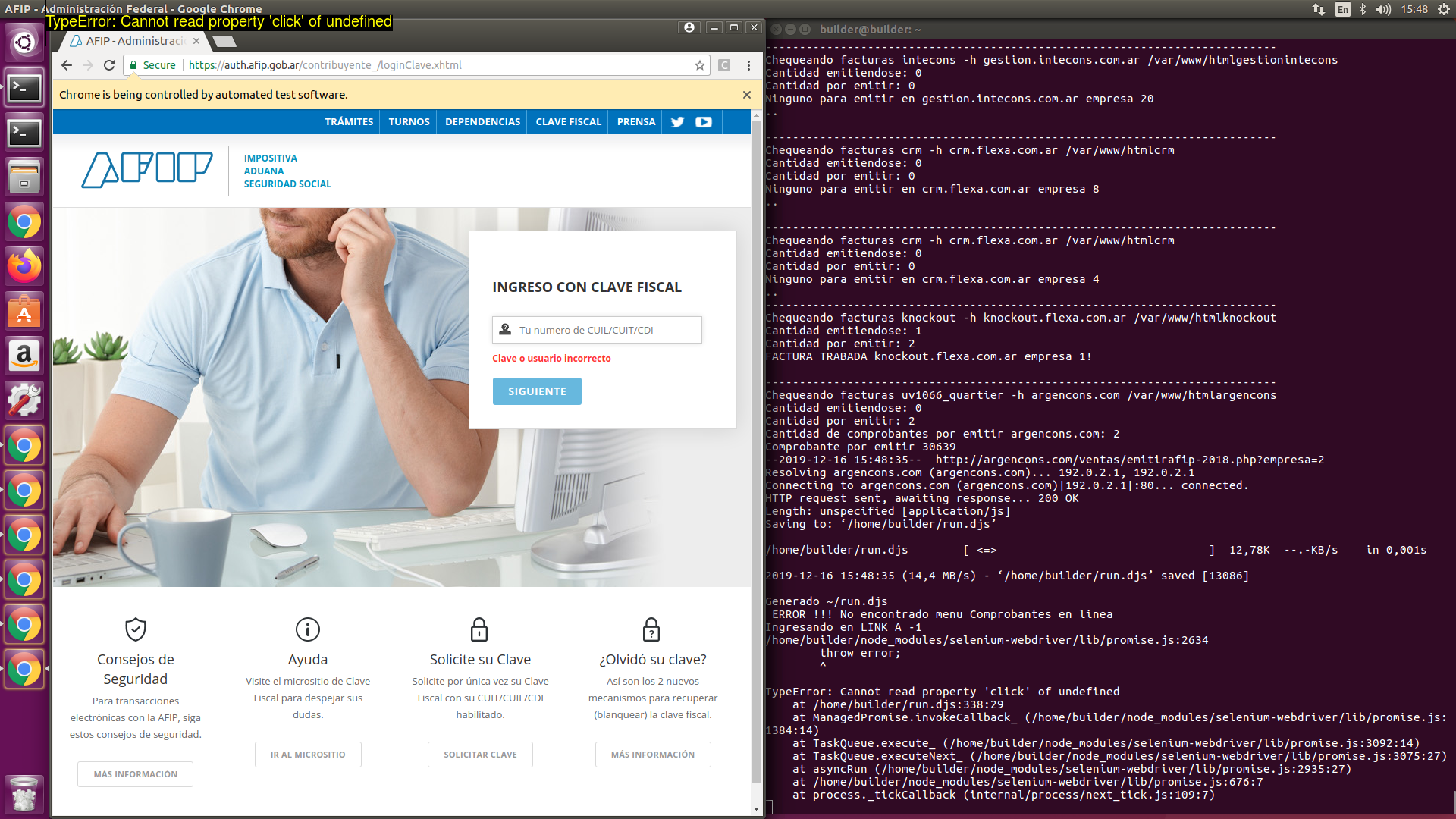Focus the CUIL/CUIT/CDI number field

597,330
